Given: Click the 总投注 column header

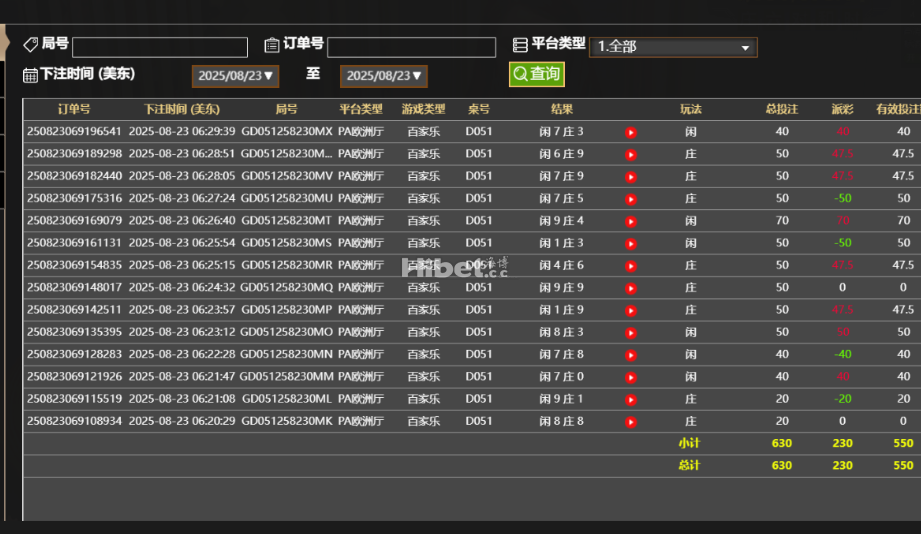Looking at the screenshot, I should (x=782, y=109).
